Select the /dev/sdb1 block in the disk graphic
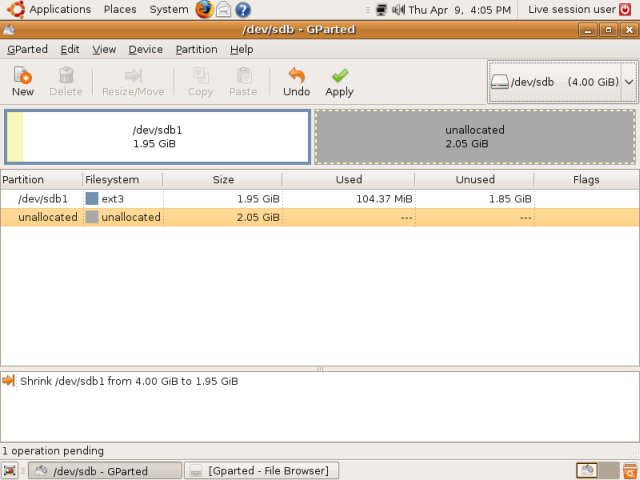640x480 pixels. click(158, 137)
